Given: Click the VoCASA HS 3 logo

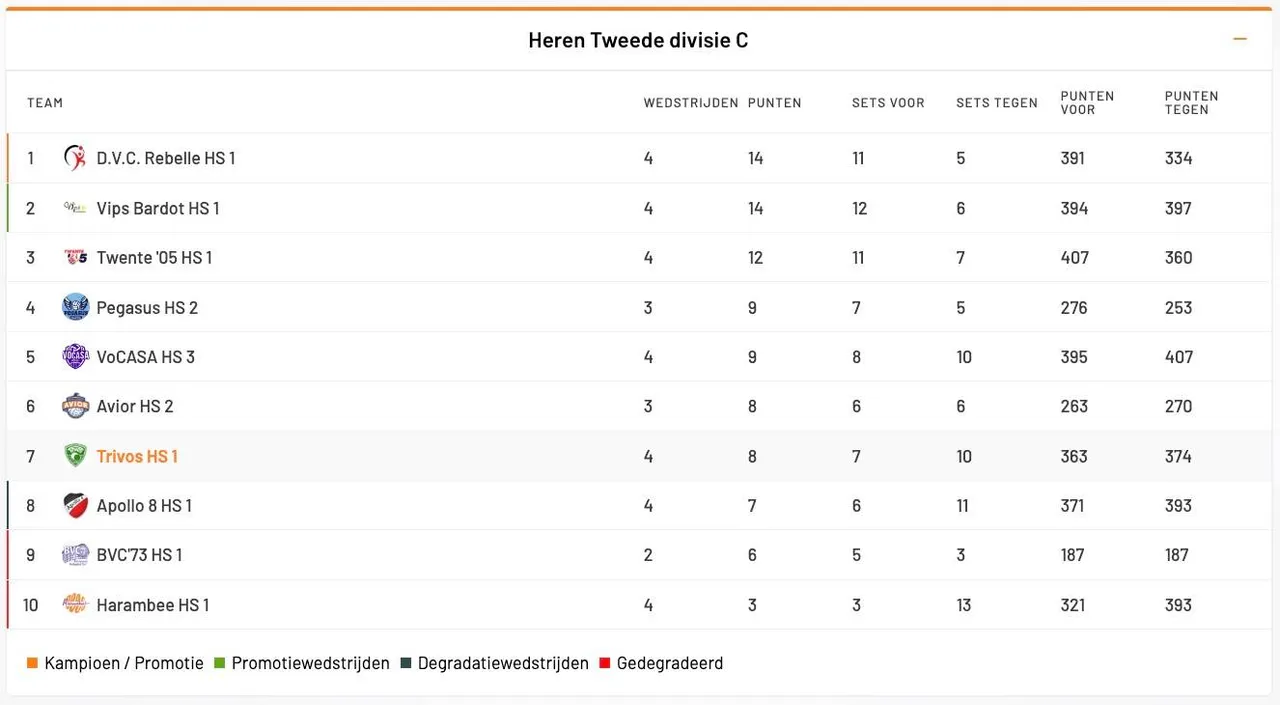Looking at the screenshot, I should (75, 357).
